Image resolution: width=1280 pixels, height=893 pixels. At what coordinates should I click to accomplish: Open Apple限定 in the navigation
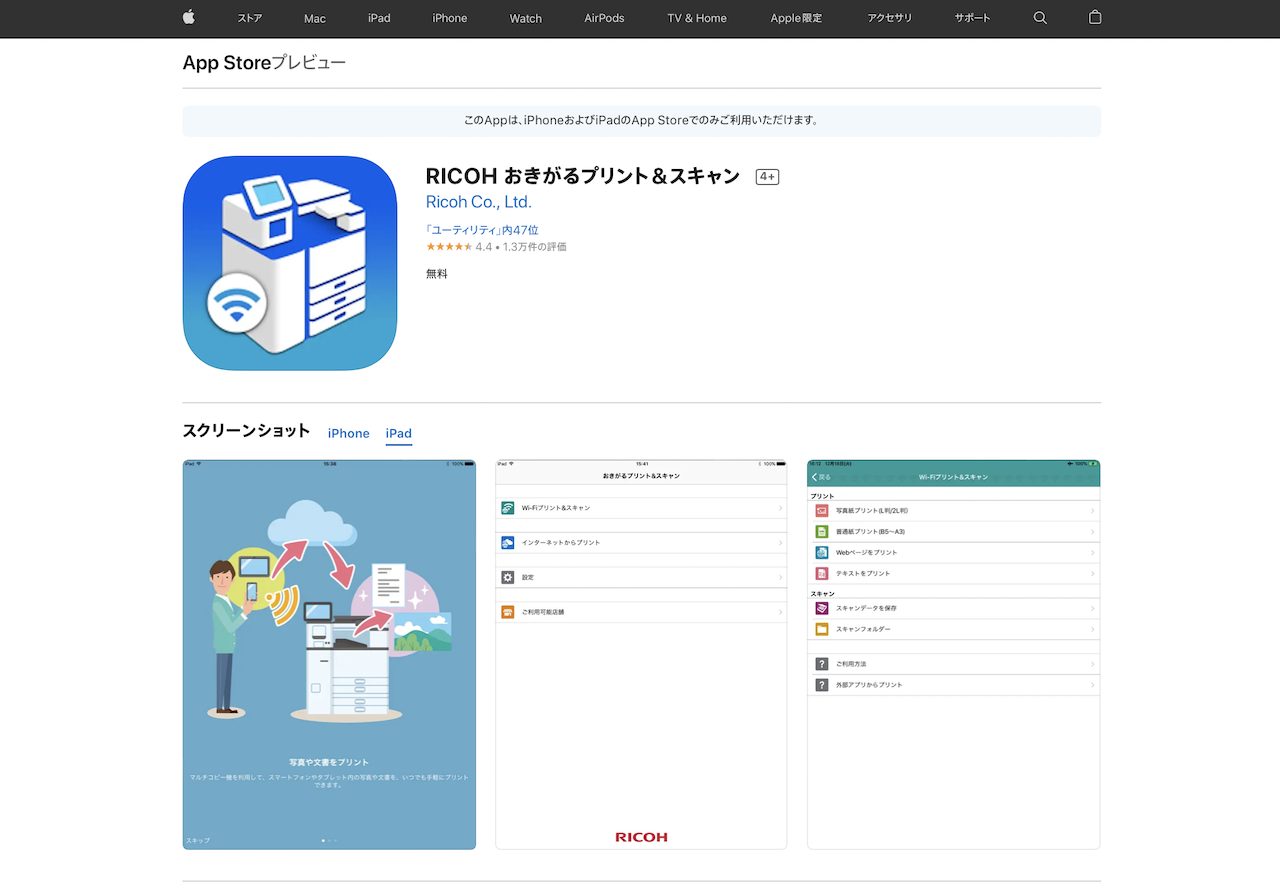[x=796, y=18]
